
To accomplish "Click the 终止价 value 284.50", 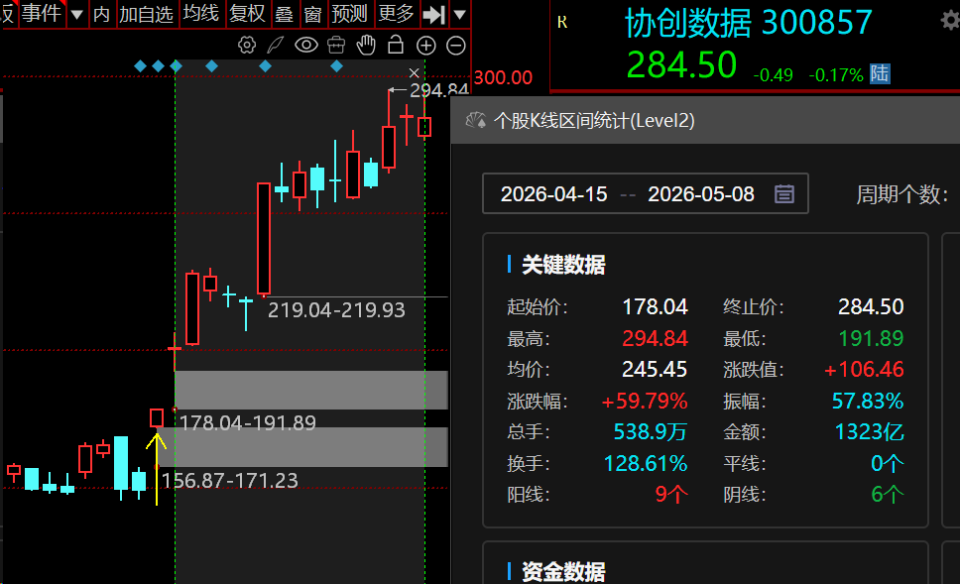I will pyautogui.click(x=871, y=307).
